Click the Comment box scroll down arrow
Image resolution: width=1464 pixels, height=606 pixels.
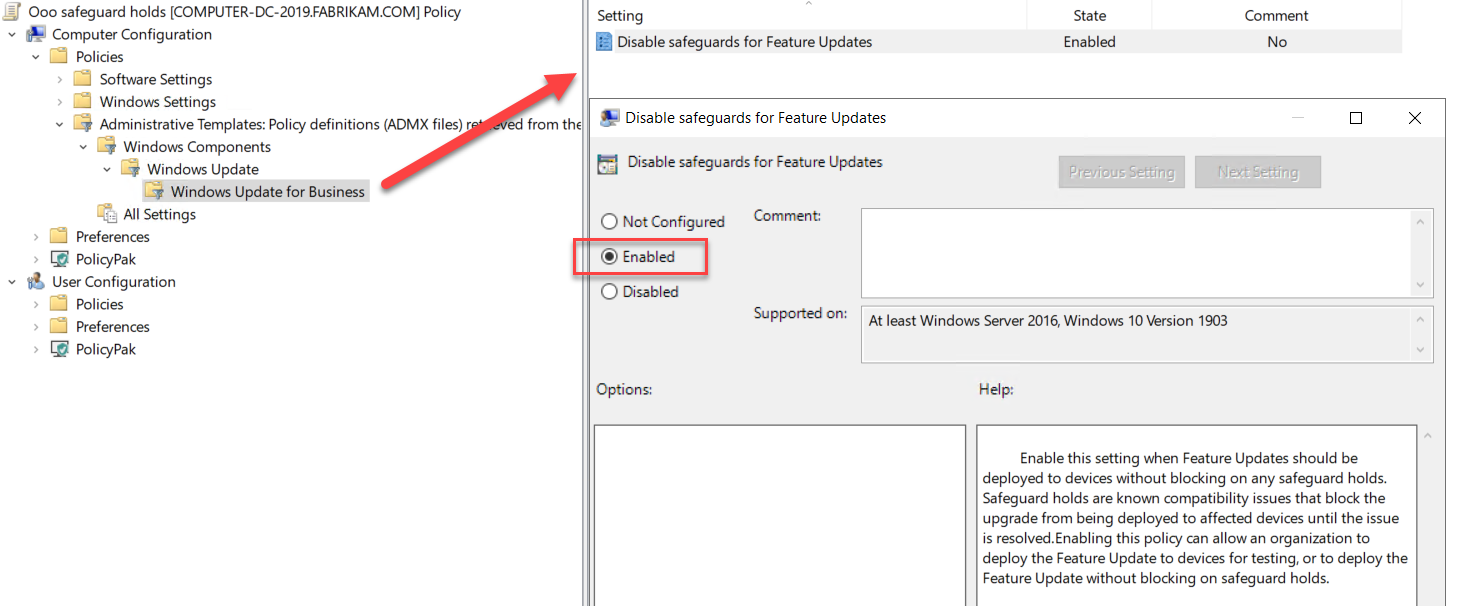pos(1422,285)
